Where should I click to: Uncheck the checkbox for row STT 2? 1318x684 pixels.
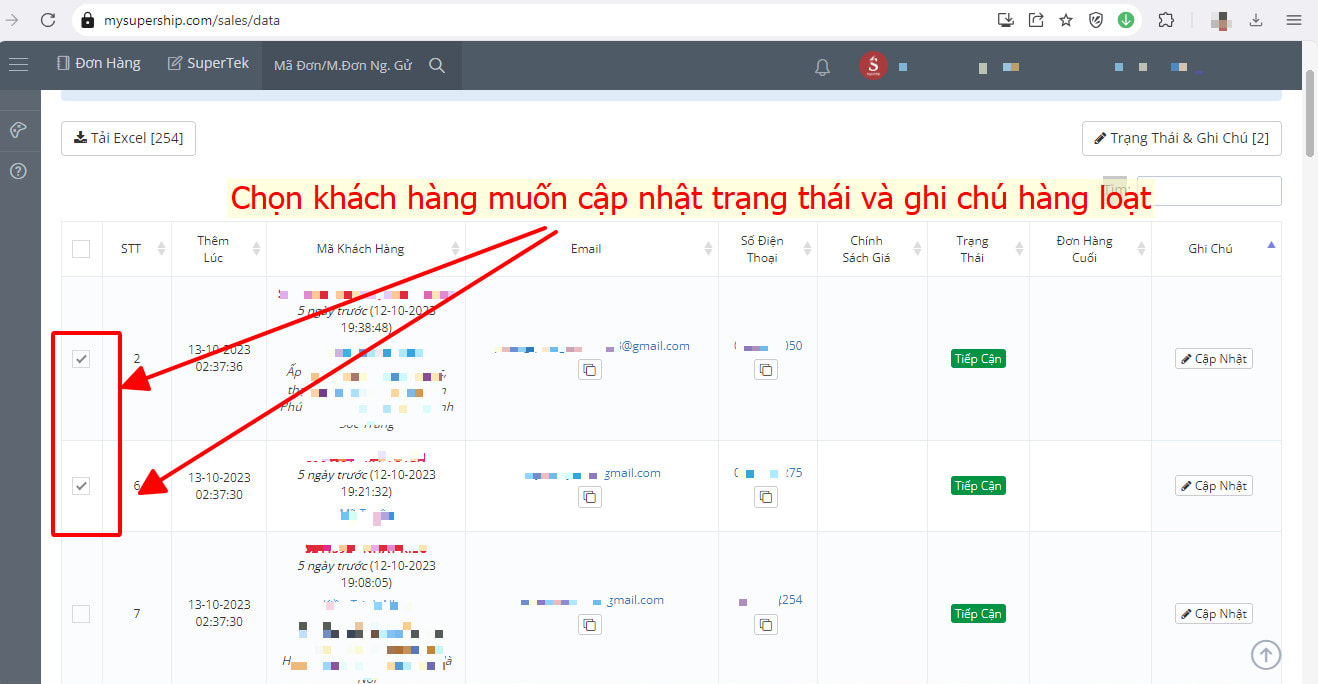pos(81,359)
